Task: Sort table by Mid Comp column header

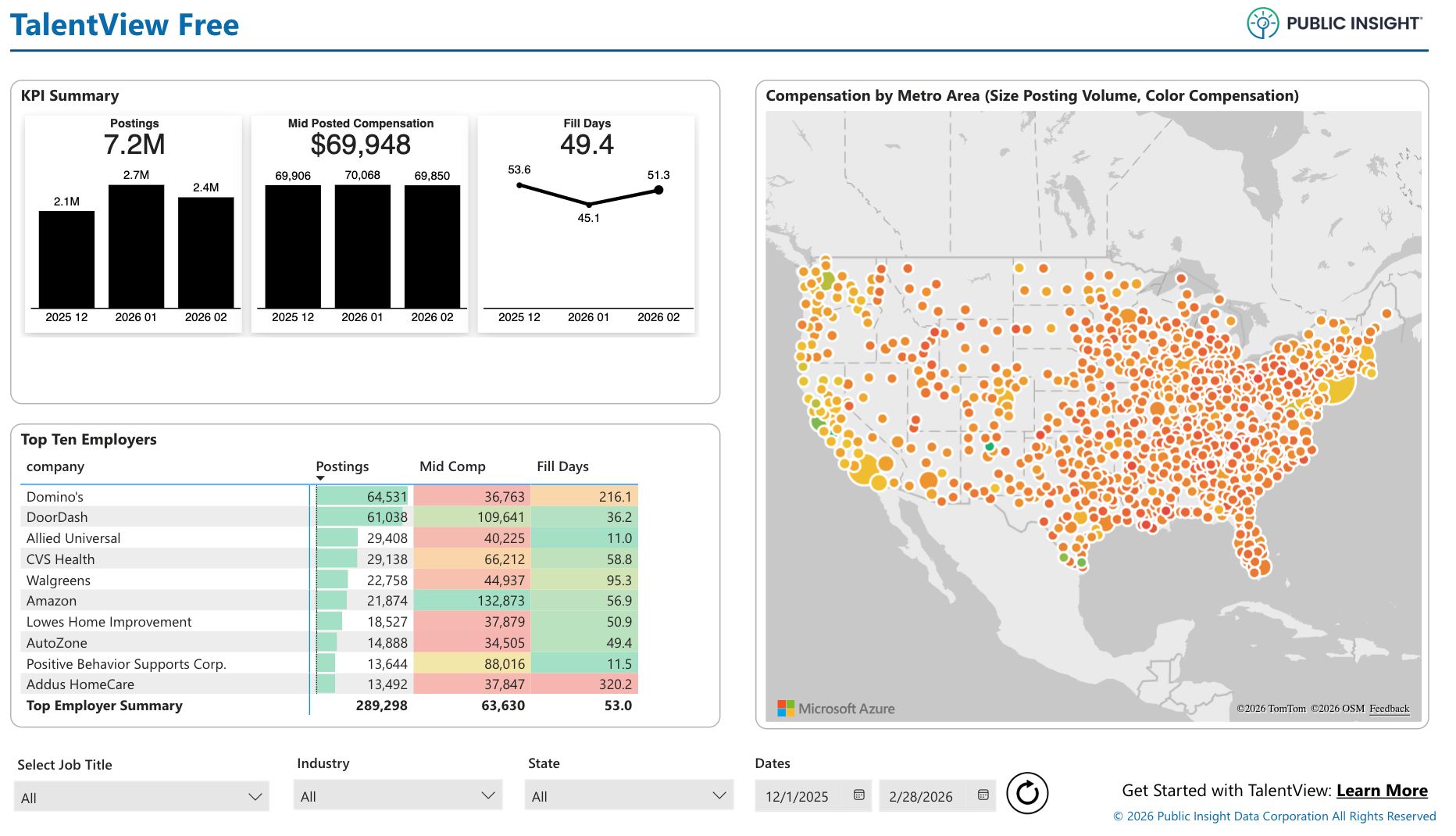Action: click(x=452, y=466)
